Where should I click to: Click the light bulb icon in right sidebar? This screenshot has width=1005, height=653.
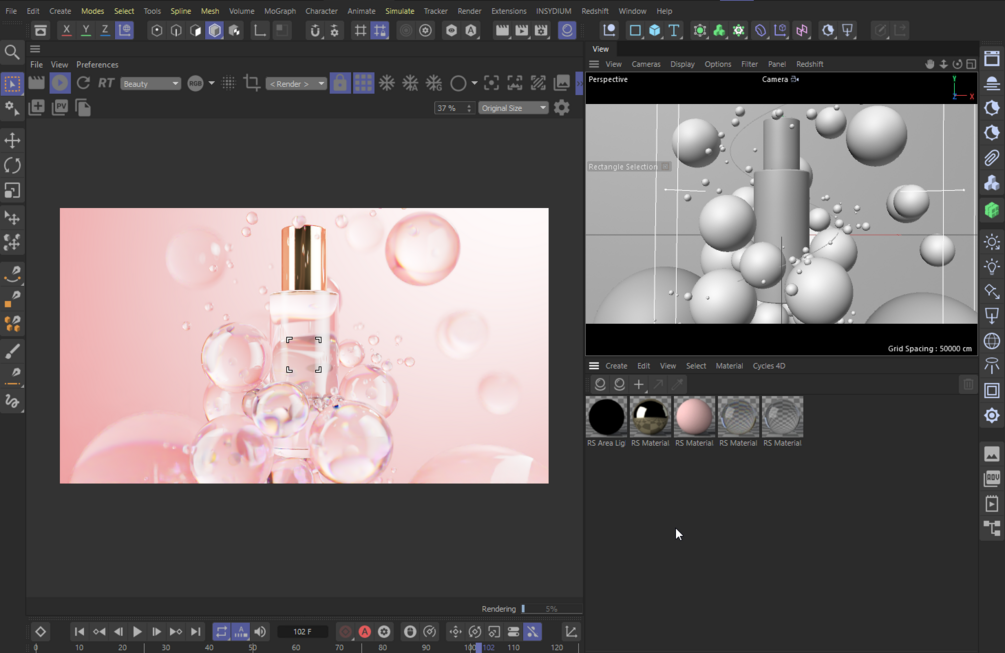click(992, 267)
